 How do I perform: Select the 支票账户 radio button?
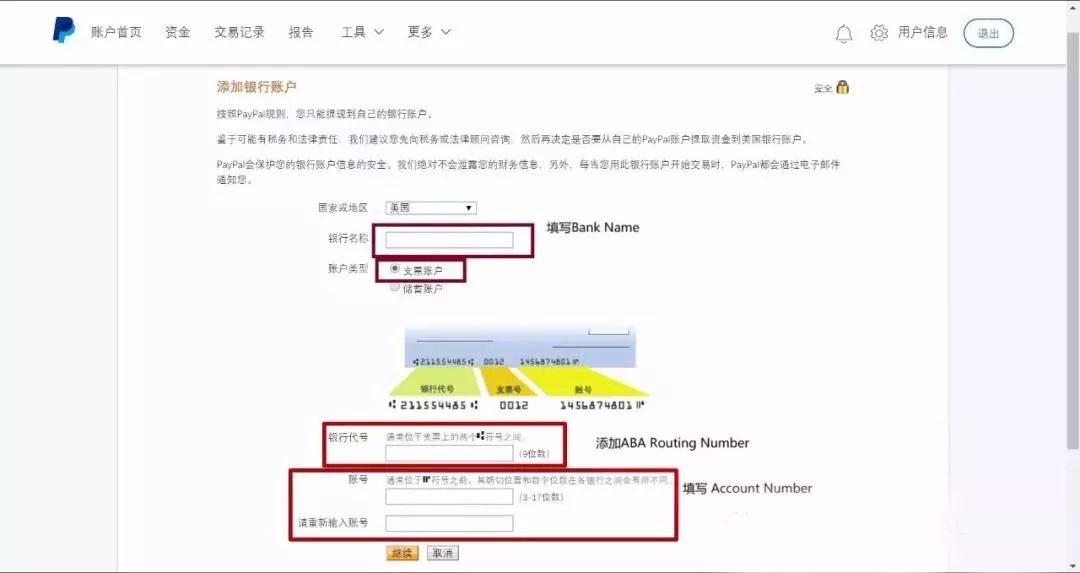point(395,269)
